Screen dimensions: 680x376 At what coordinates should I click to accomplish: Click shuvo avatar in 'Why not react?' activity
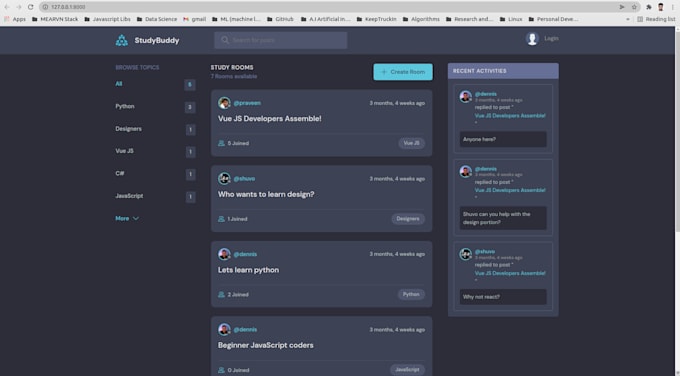point(466,254)
